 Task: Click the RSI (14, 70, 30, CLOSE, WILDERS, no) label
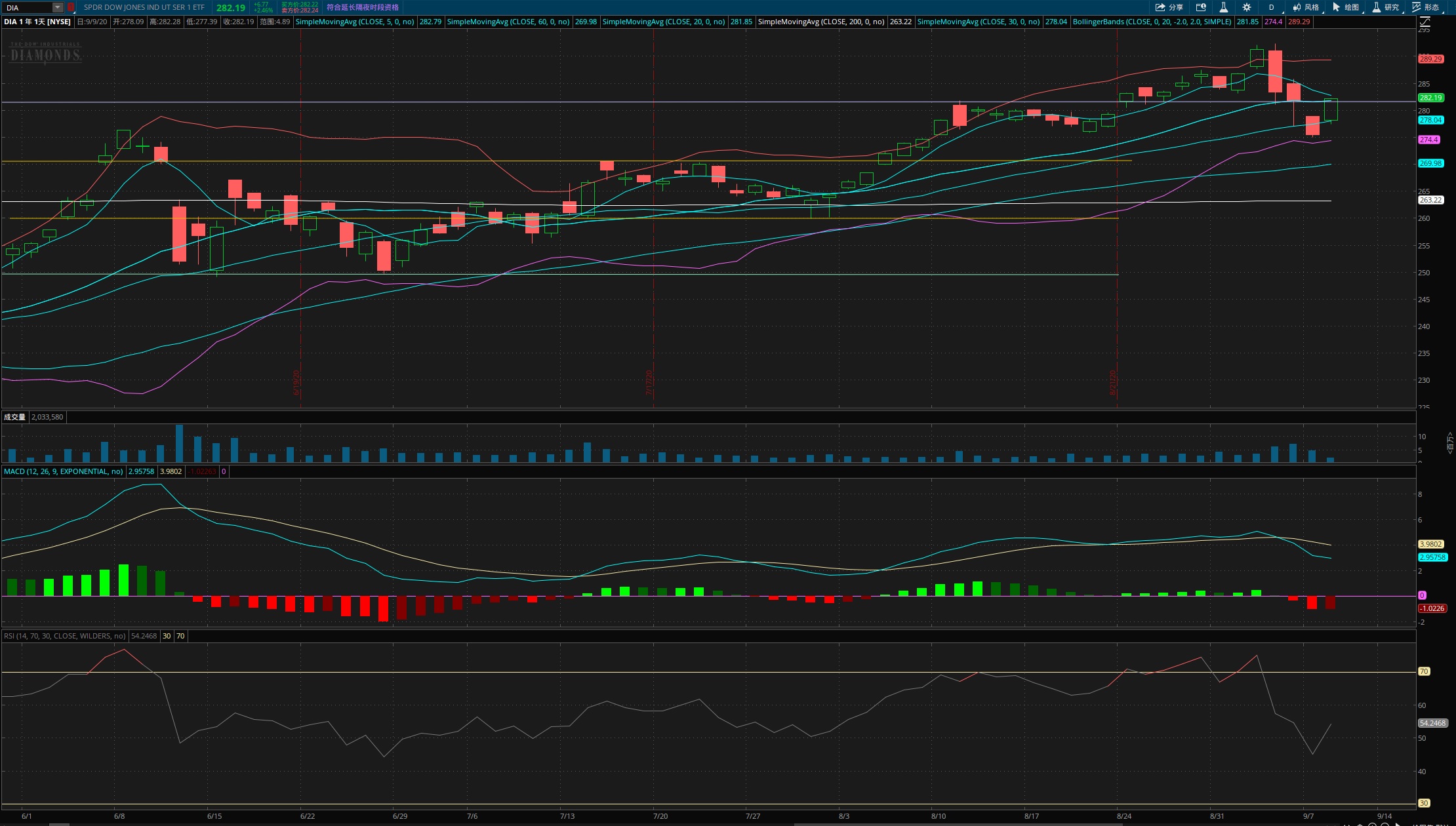tap(64, 636)
